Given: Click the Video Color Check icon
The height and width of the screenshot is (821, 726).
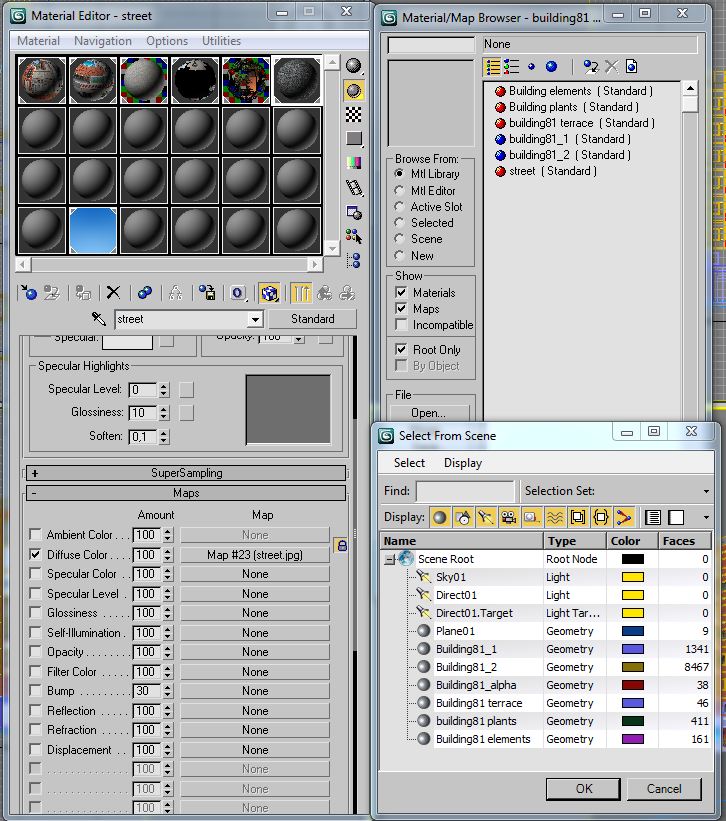Looking at the screenshot, I should [354, 162].
